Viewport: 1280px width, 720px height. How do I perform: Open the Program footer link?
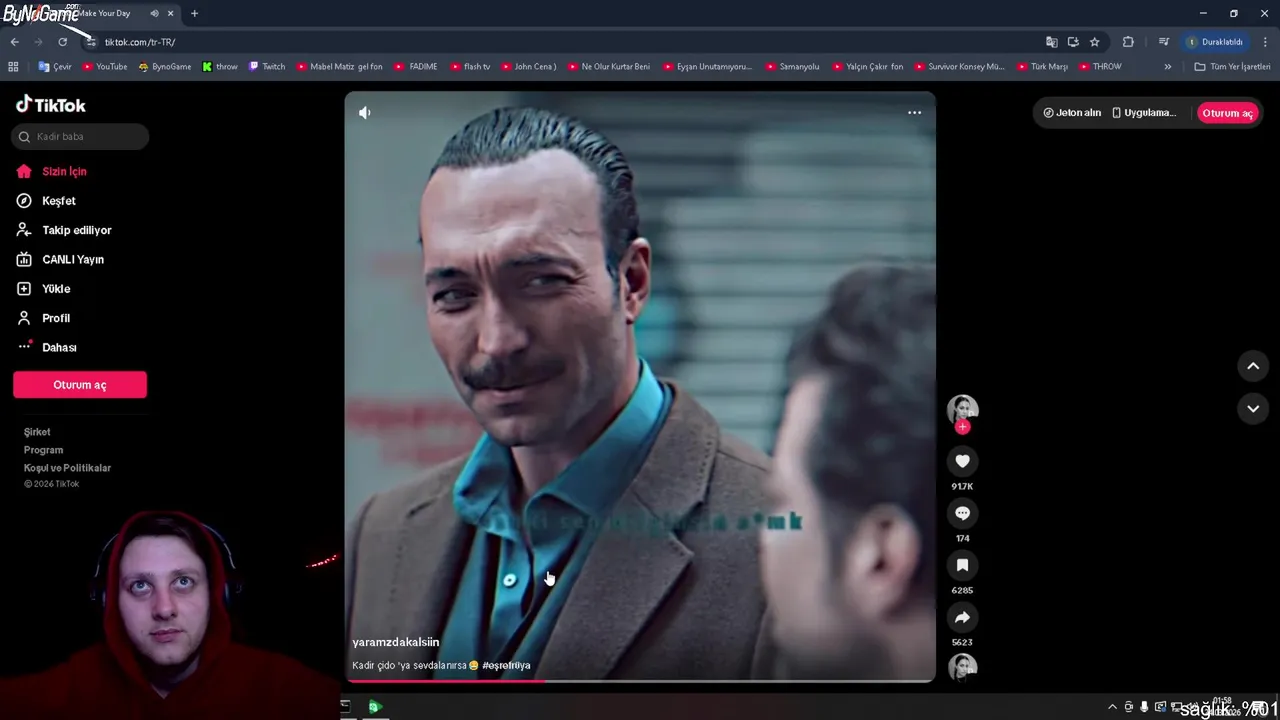click(x=43, y=450)
